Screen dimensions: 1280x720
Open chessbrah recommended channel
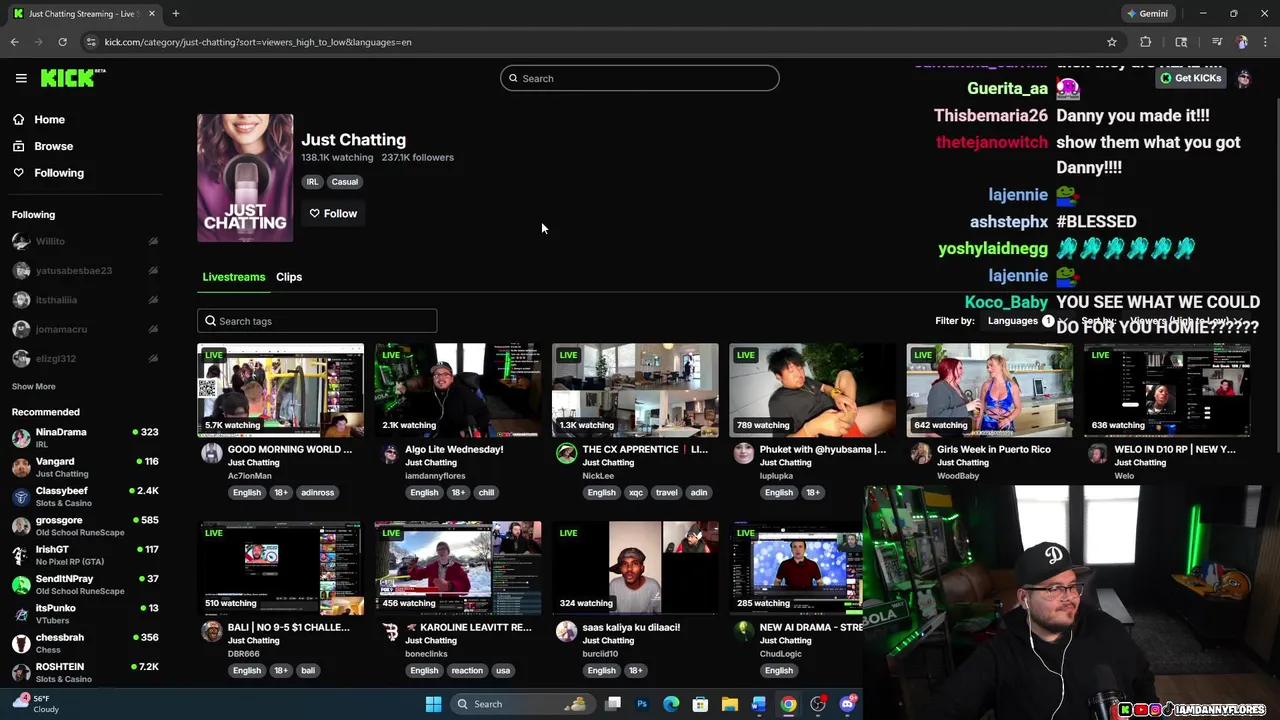click(x=85, y=643)
